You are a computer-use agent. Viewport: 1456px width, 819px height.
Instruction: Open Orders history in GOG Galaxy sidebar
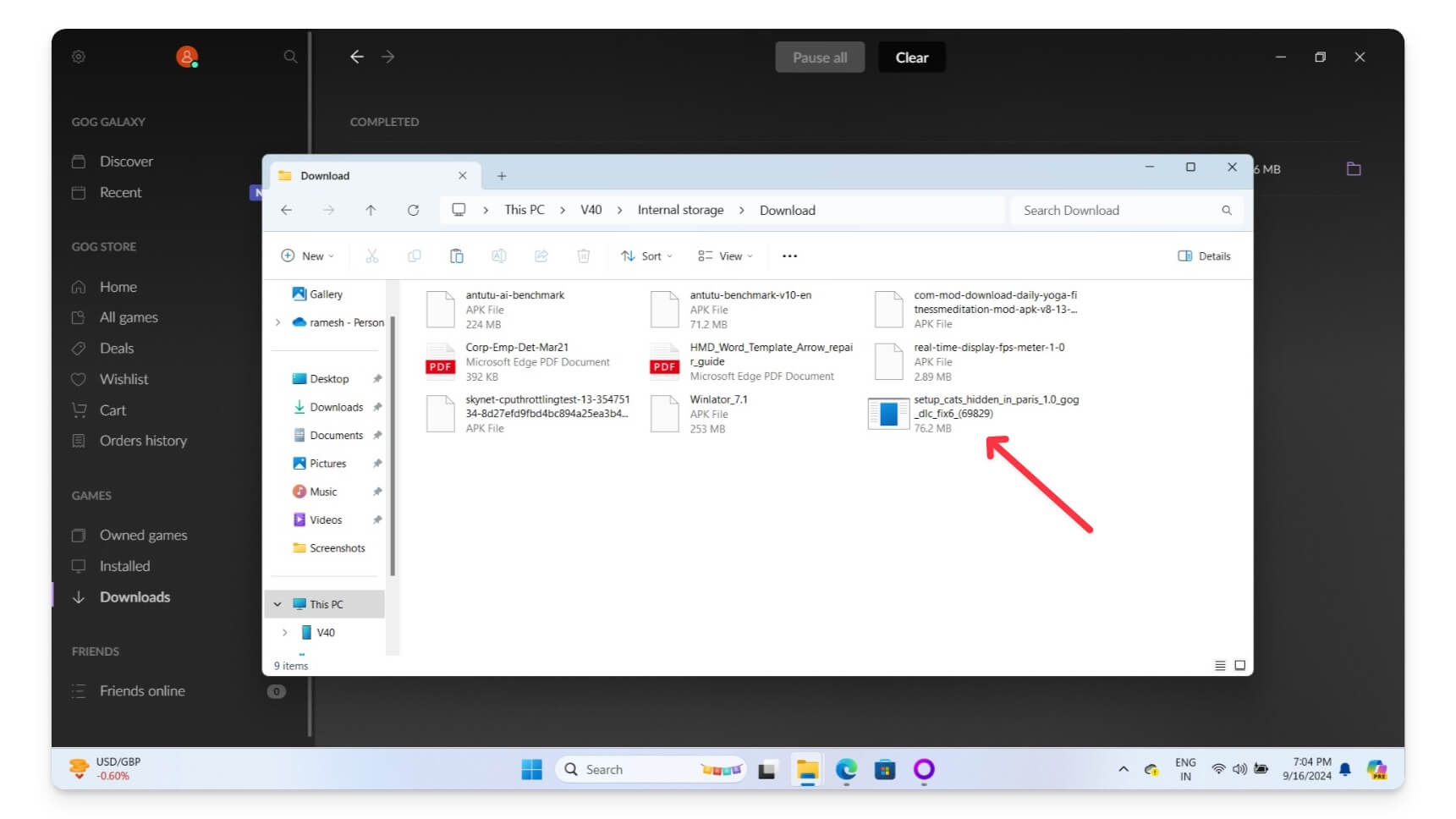pos(143,440)
